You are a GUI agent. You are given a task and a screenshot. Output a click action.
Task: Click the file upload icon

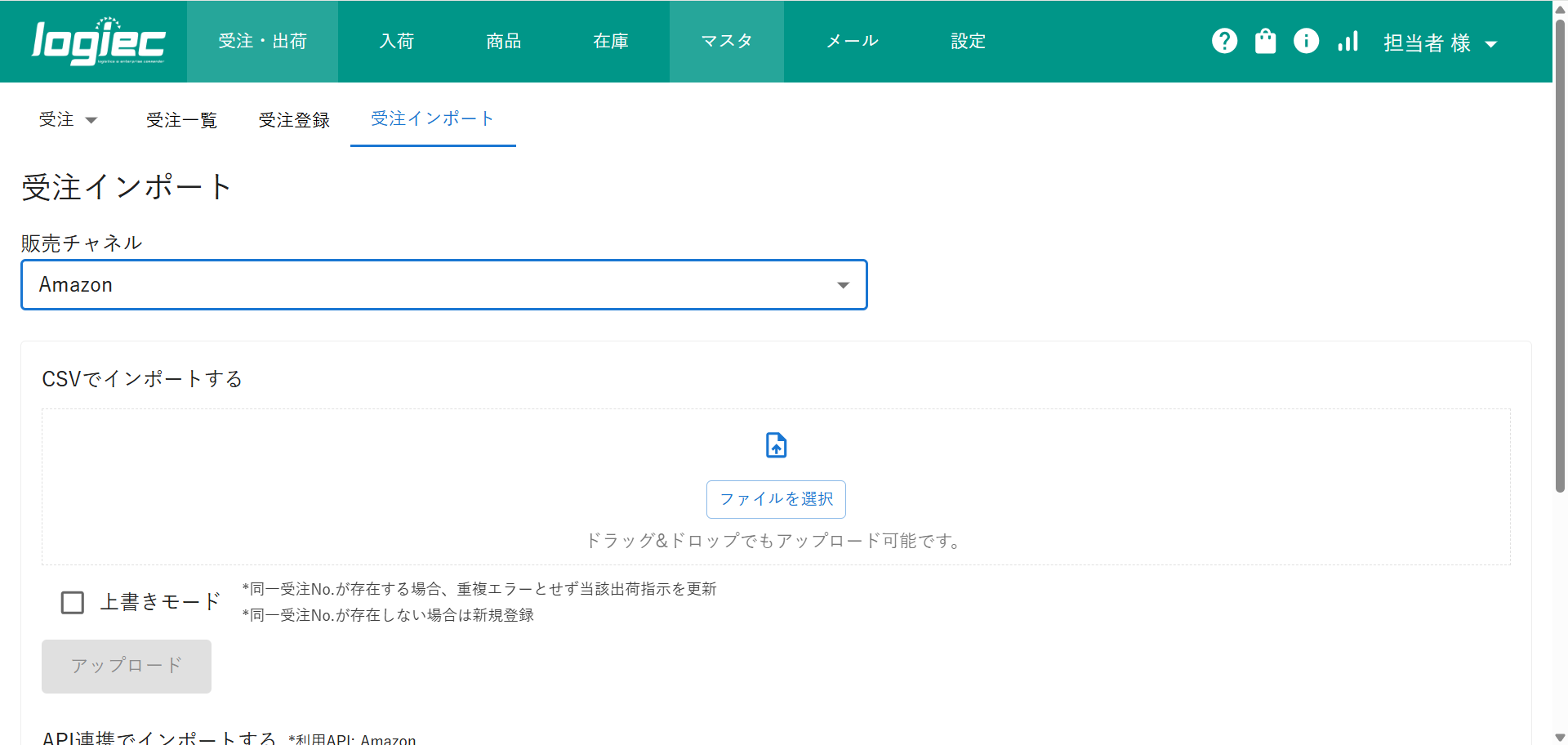(x=776, y=445)
